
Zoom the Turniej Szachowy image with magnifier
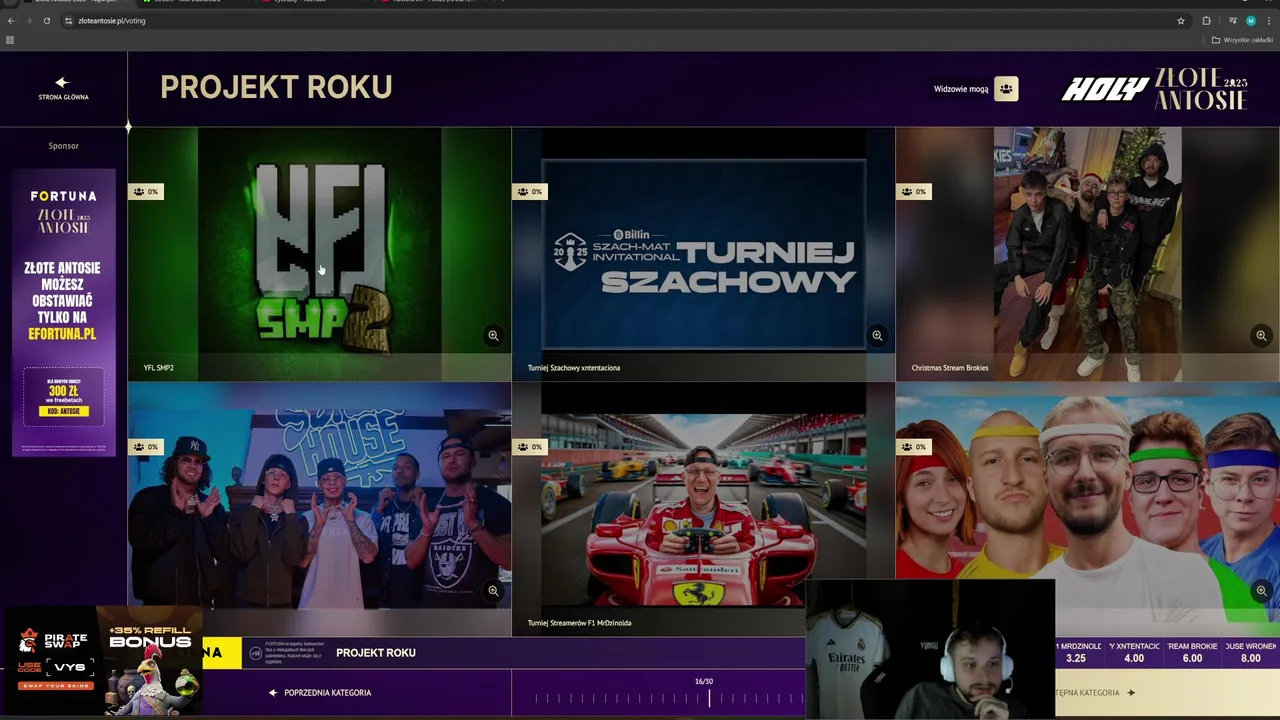(877, 336)
